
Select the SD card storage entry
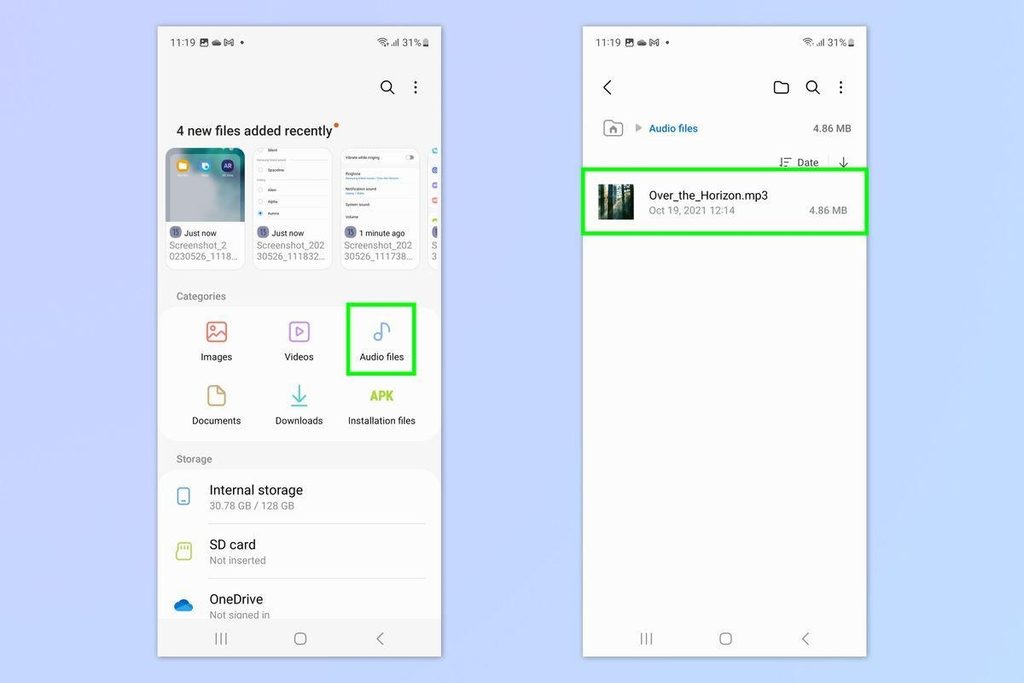coord(300,552)
